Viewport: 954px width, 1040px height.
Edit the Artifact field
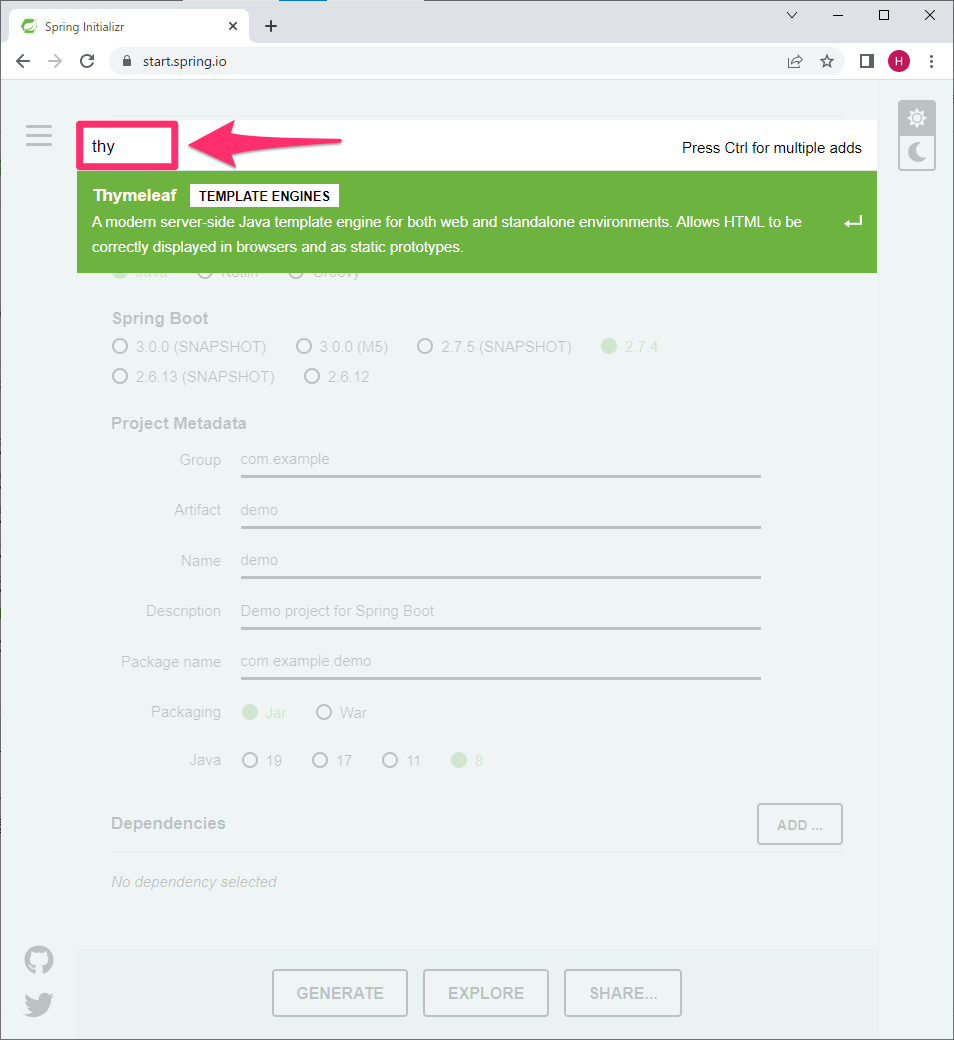[x=500, y=511]
